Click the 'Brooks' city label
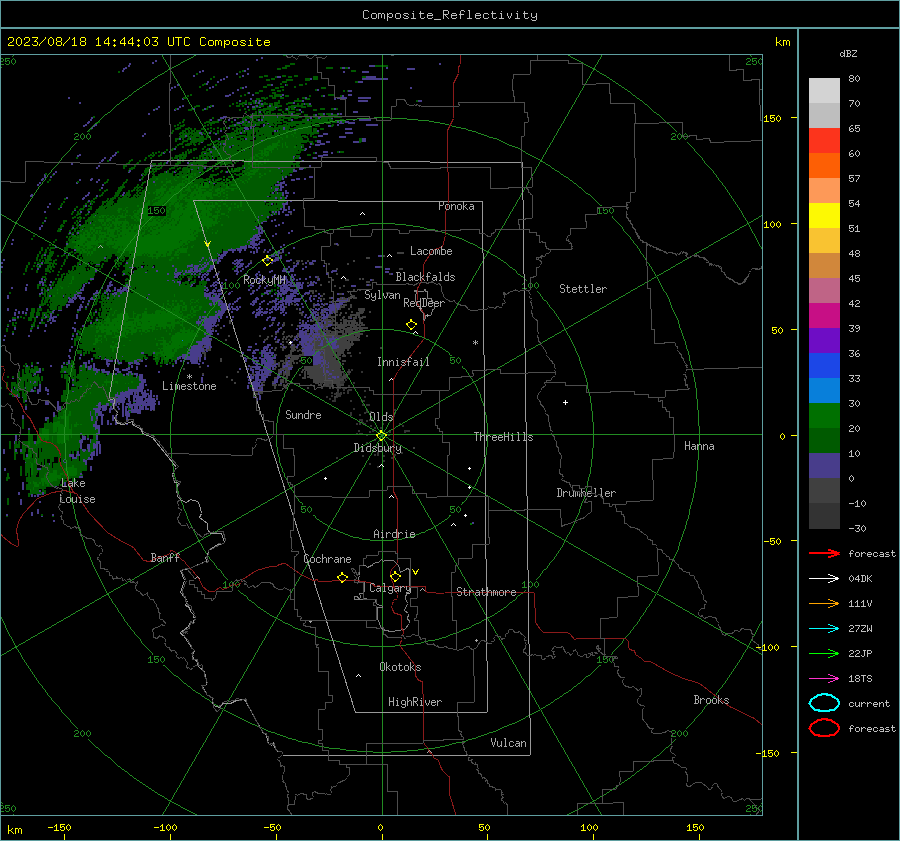This screenshot has height=841, width=900. pos(711,700)
